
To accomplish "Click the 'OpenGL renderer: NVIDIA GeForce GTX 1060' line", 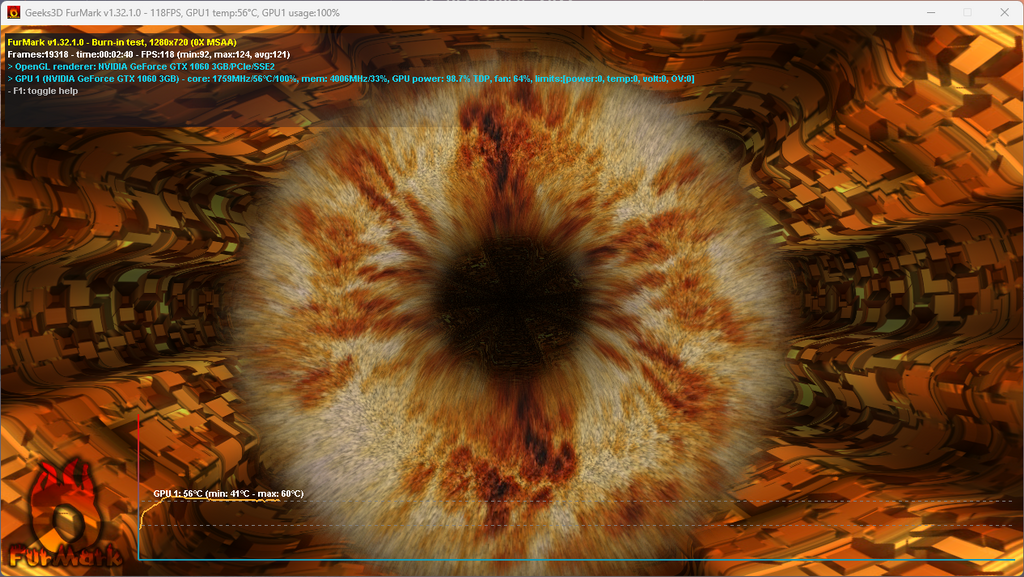I will (141, 67).
